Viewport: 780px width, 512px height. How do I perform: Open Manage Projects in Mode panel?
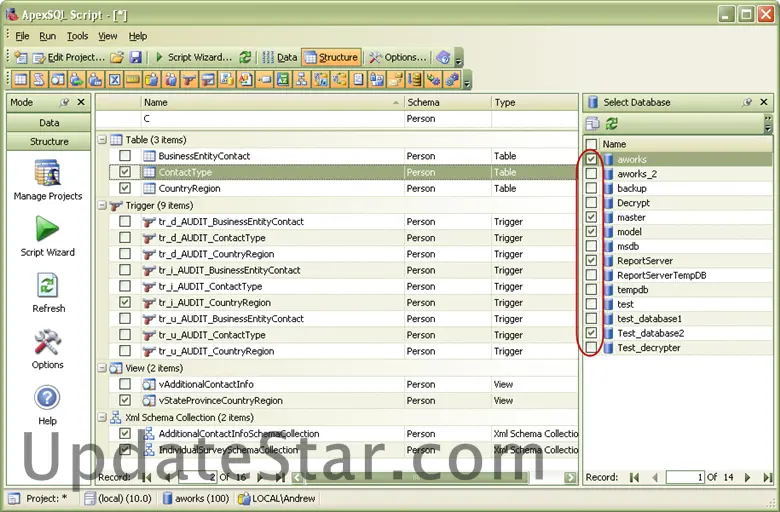click(48, 179)
